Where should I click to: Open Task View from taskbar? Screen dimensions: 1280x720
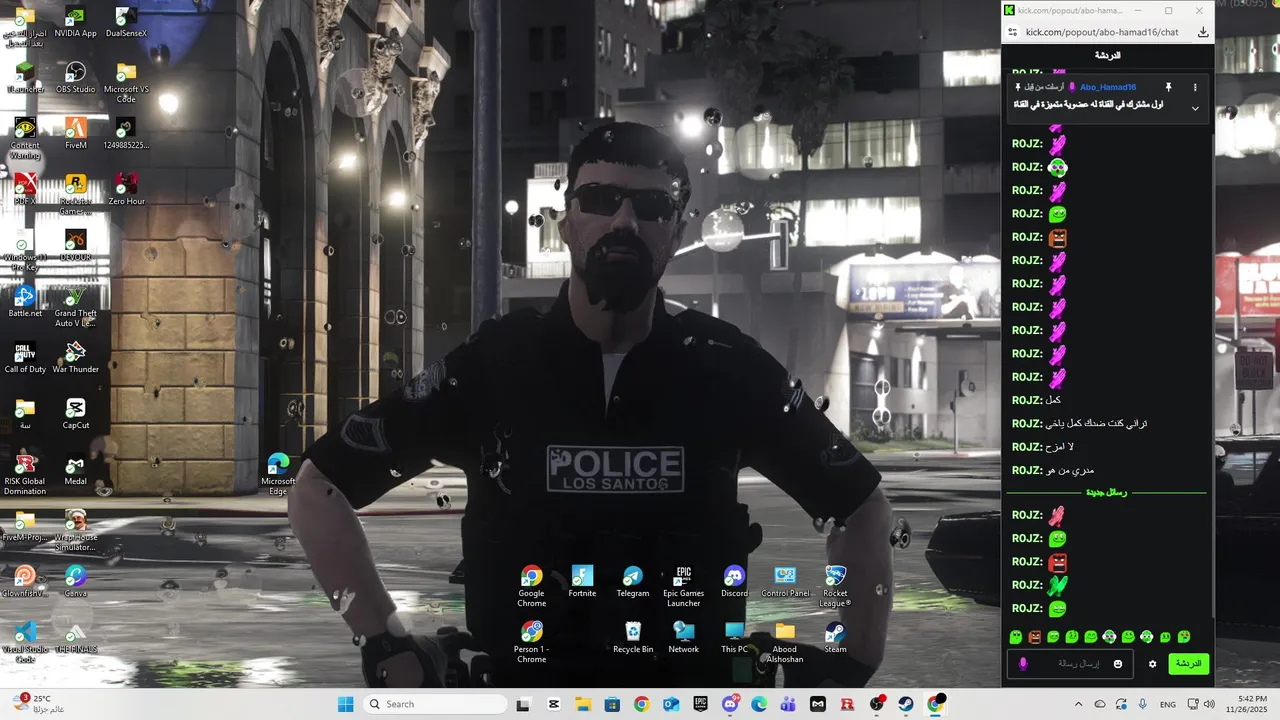(x=523, y=704)
